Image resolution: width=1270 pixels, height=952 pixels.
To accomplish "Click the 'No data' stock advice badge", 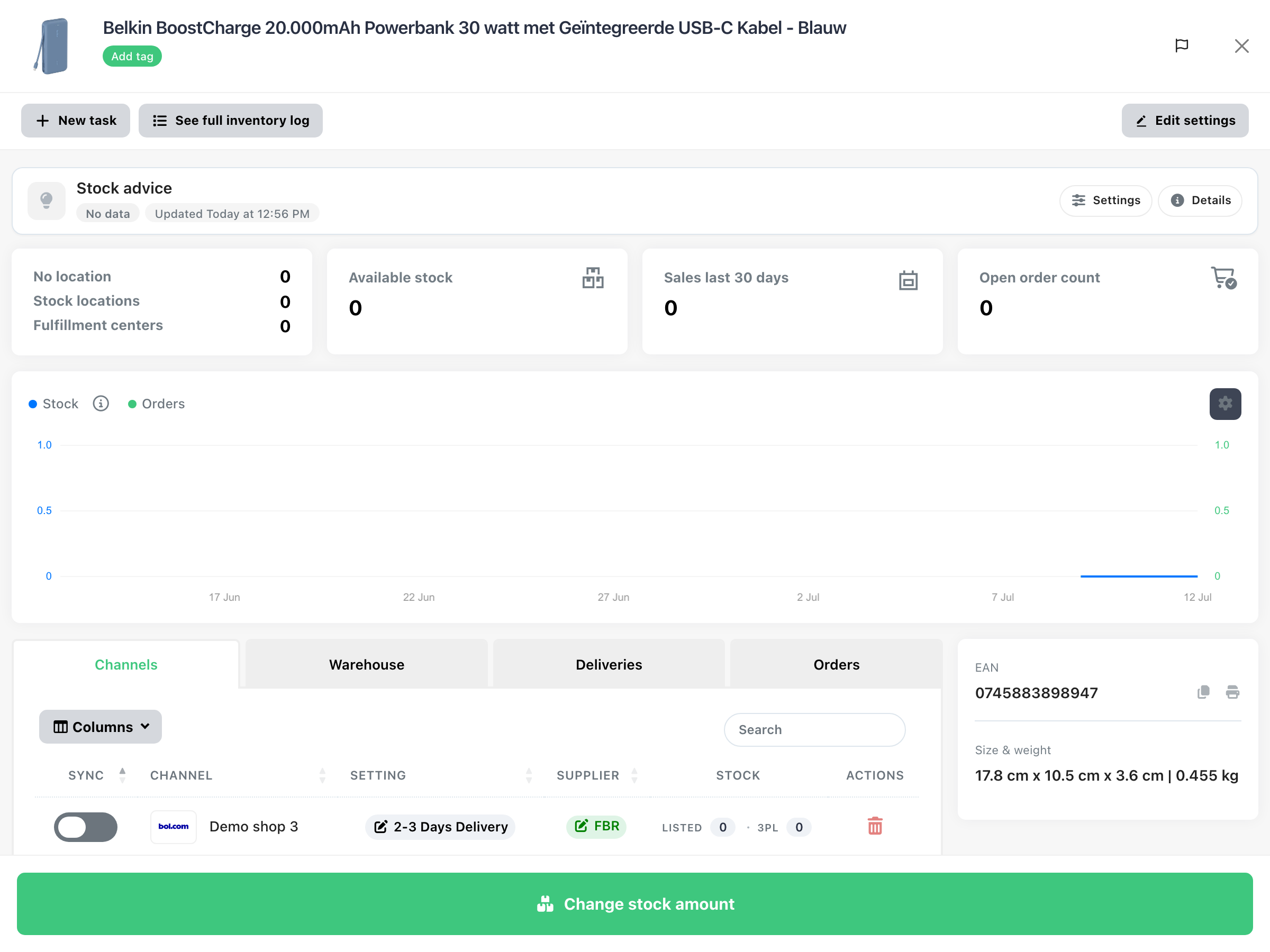I will tap(108, 214).
